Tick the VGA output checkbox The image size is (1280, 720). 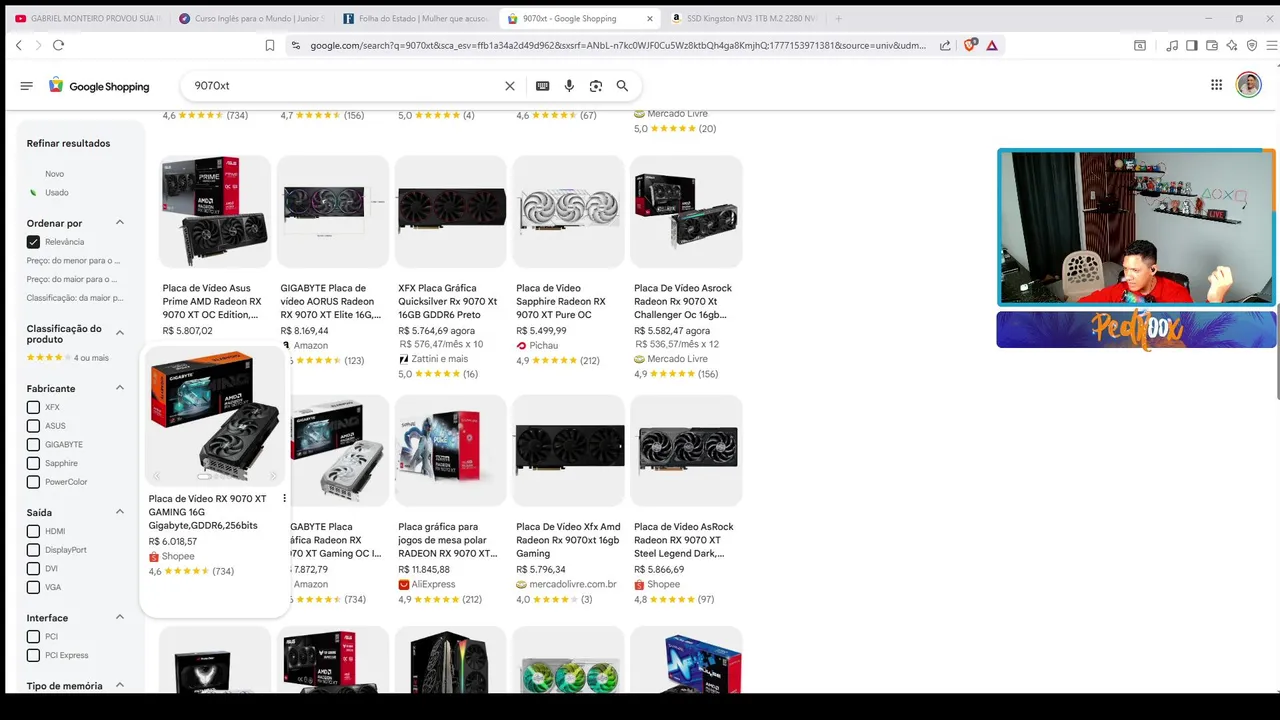tap(33, 587)
